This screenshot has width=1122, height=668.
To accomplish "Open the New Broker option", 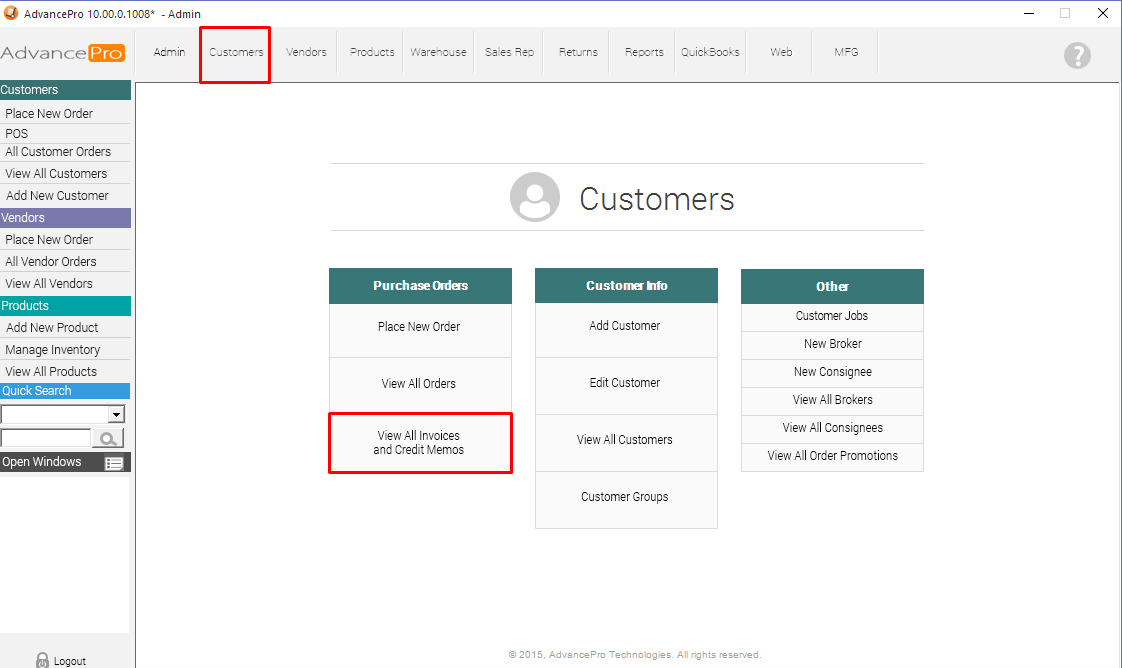I will (x=832, y=344).
